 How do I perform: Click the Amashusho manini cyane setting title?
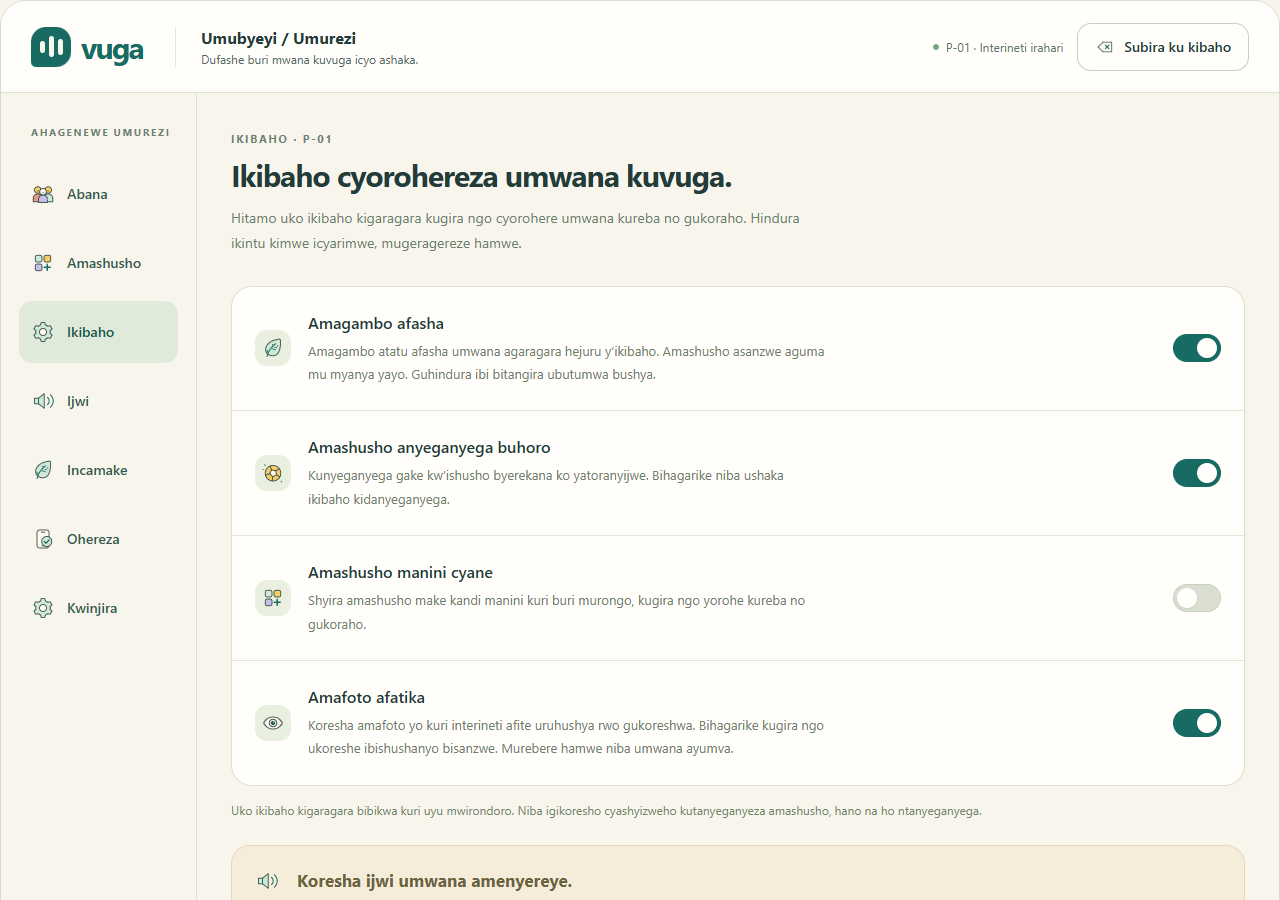point(400,572)
